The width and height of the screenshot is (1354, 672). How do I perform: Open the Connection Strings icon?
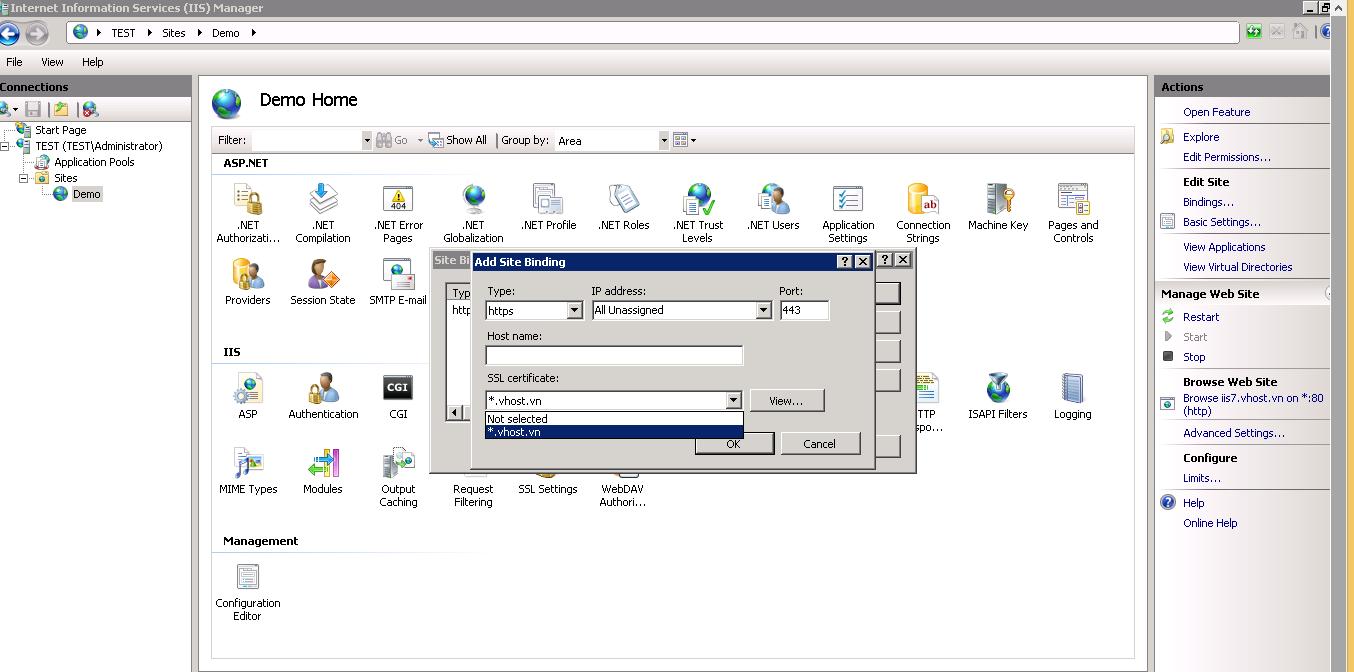point(922,212)
